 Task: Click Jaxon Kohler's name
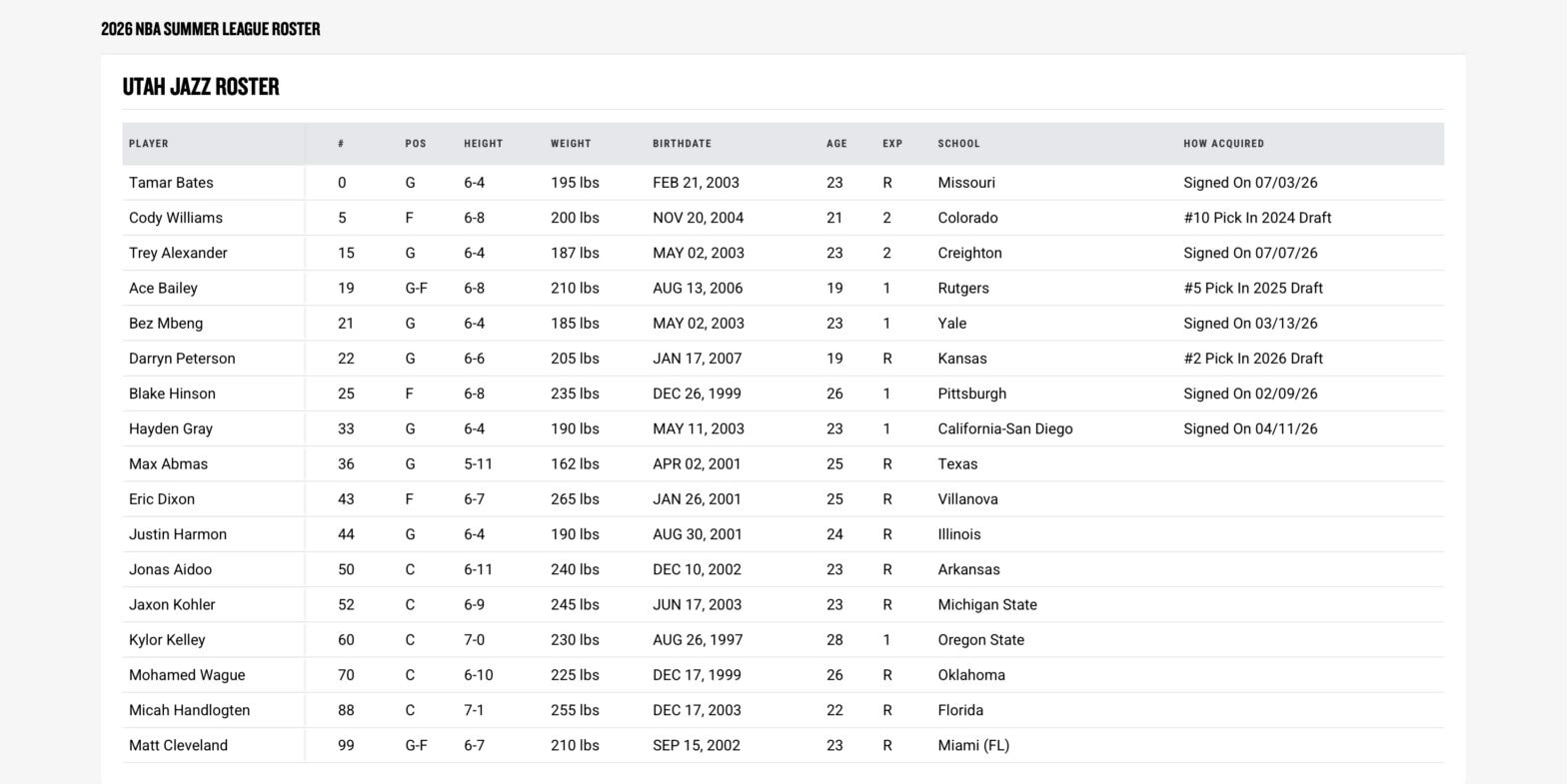[172, 605]
